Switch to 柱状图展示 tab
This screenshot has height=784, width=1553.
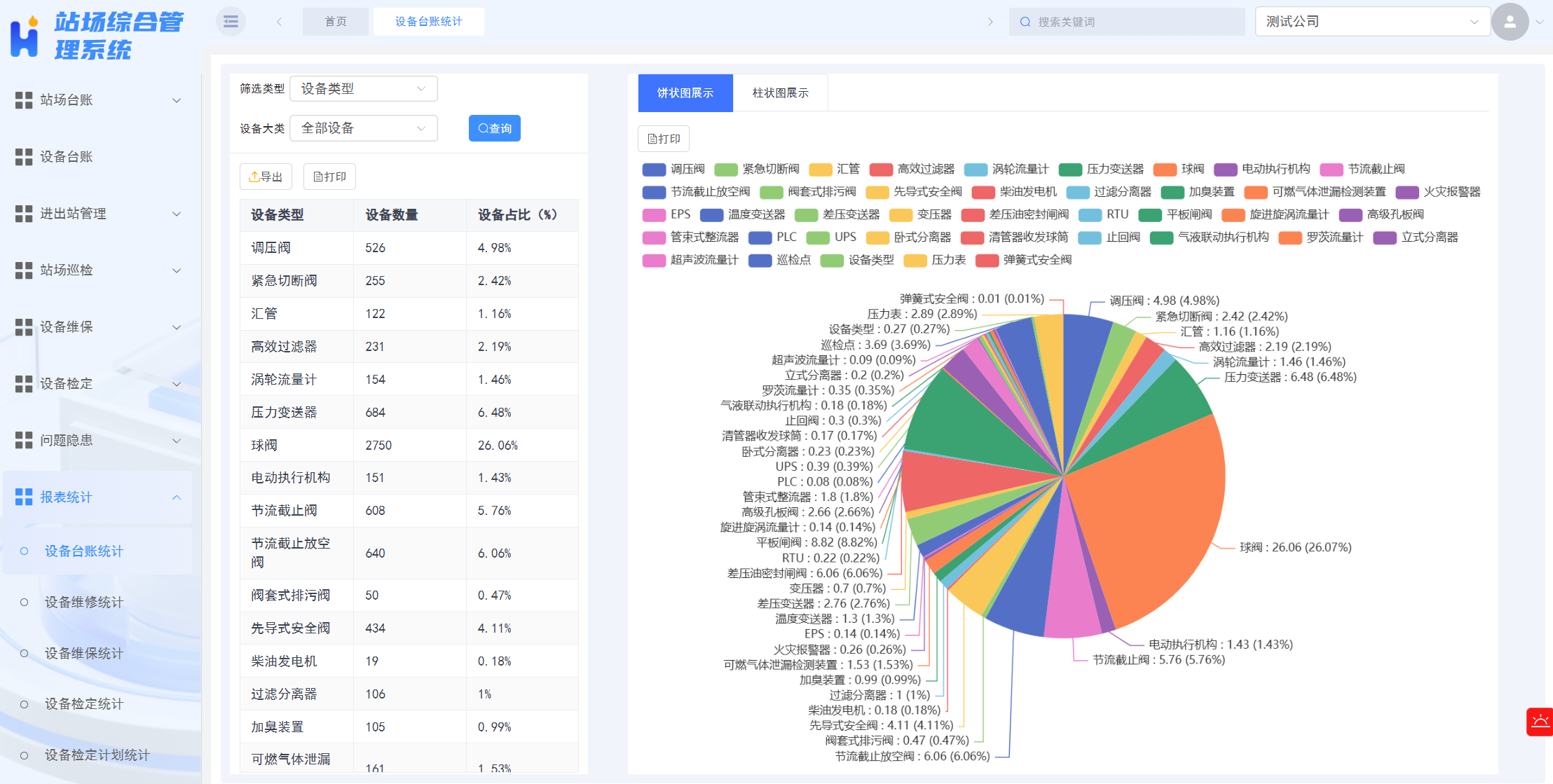(780, 92)
